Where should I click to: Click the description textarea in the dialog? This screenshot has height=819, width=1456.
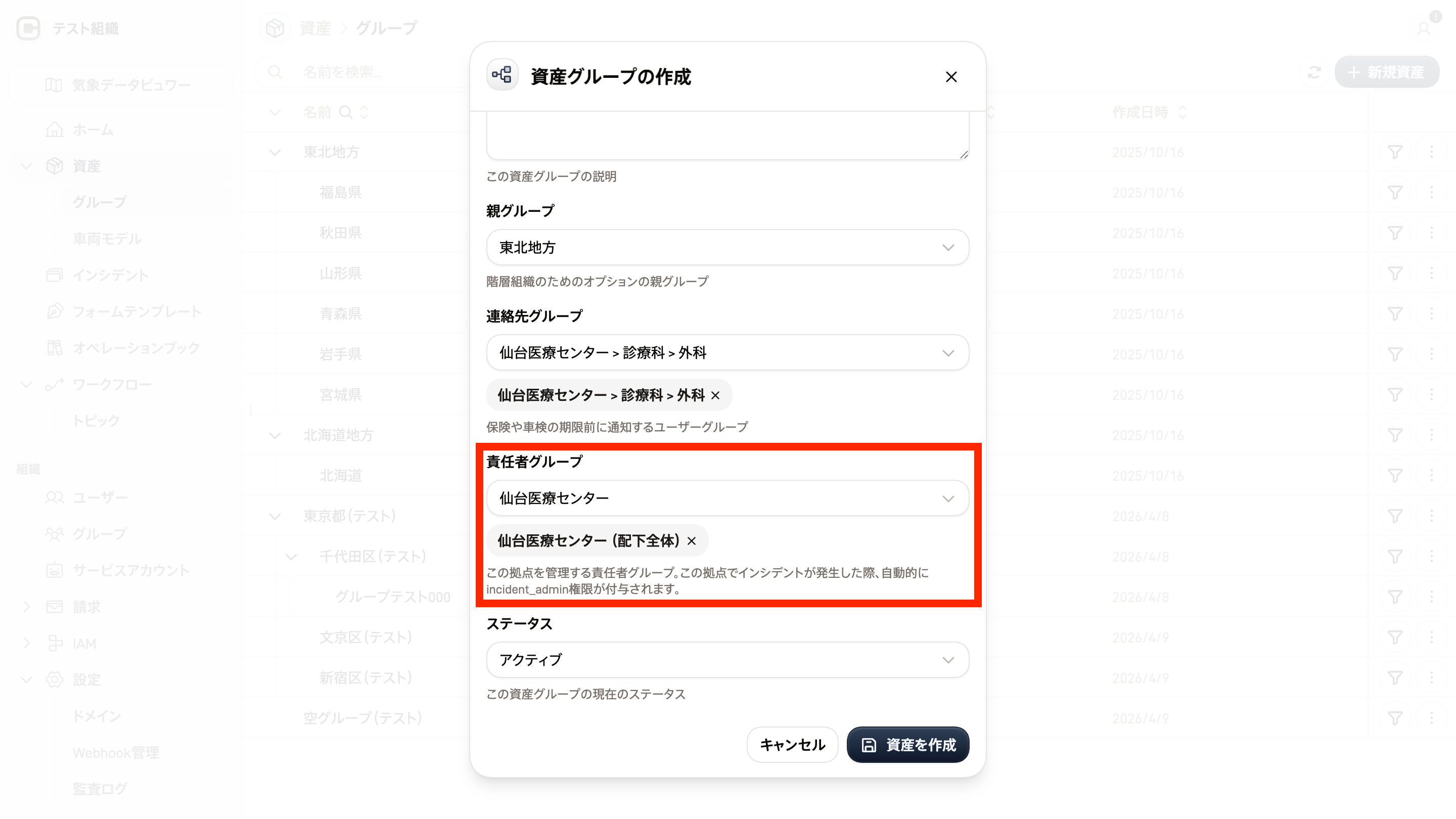(727, 135)
